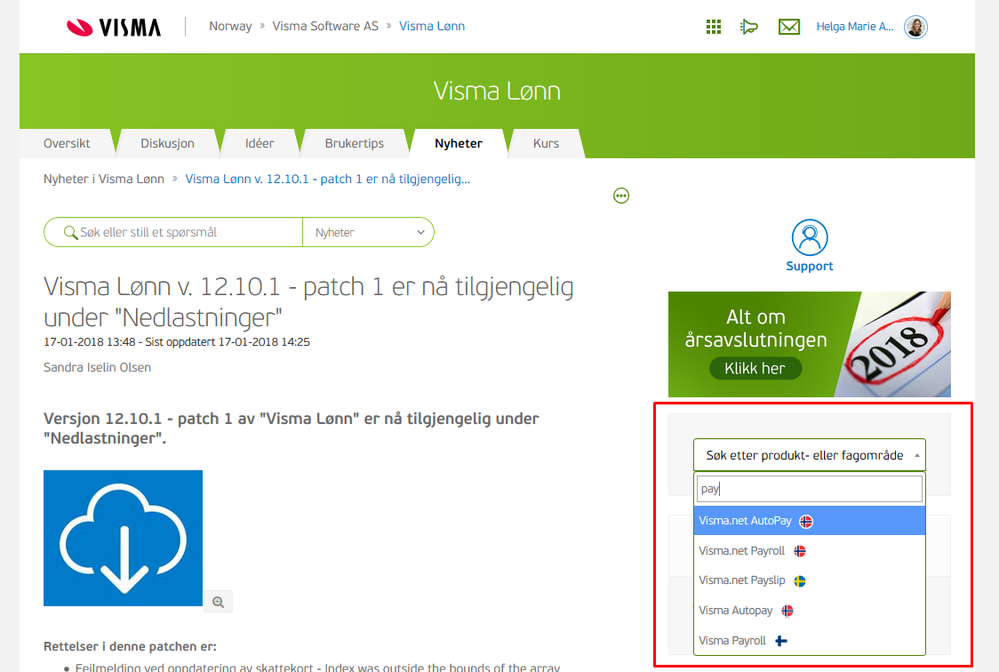Select the Nyheter tab

click(x=458, y=143)
